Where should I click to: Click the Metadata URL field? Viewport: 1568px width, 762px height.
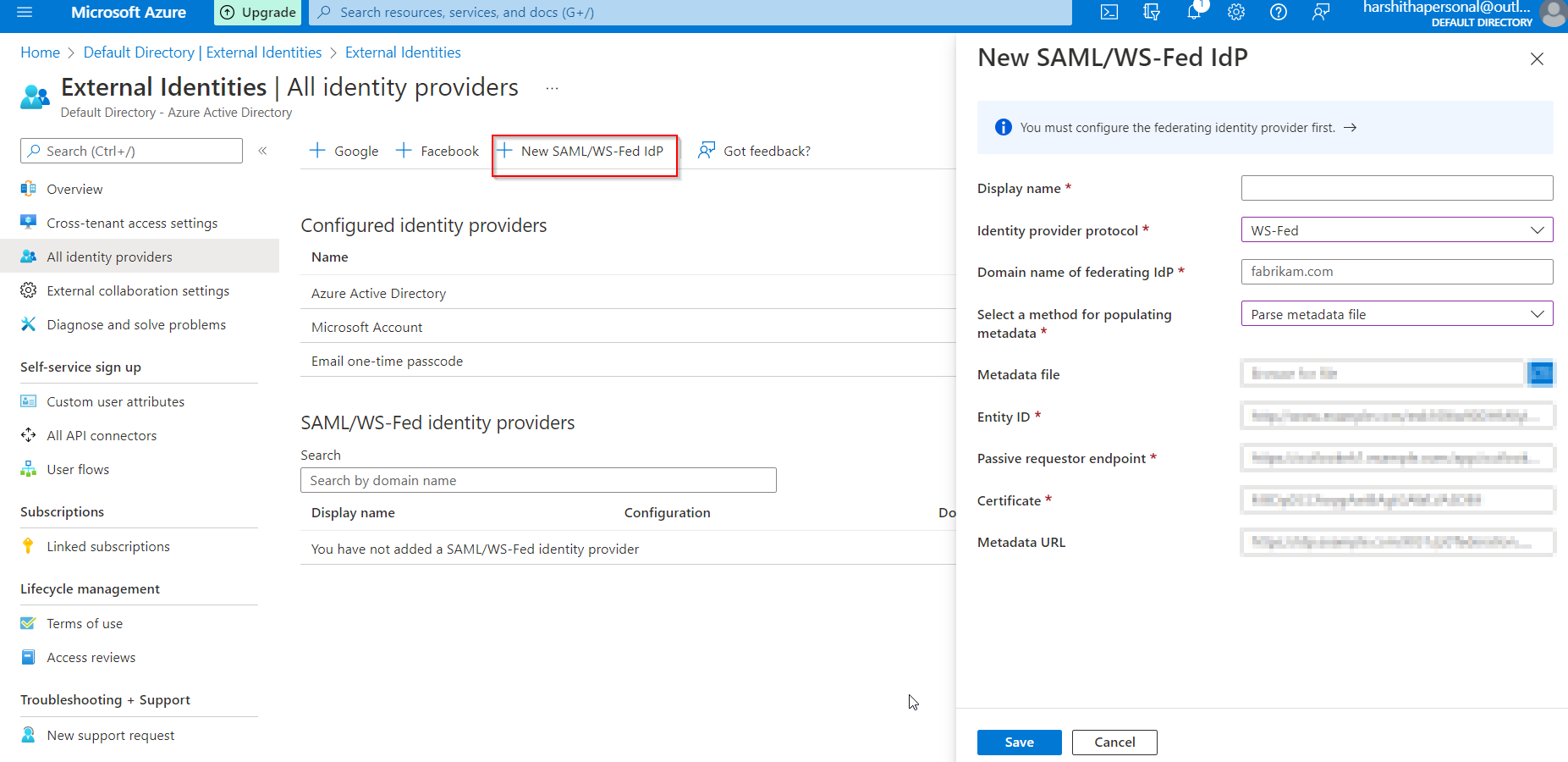(x=1397, y=542)
